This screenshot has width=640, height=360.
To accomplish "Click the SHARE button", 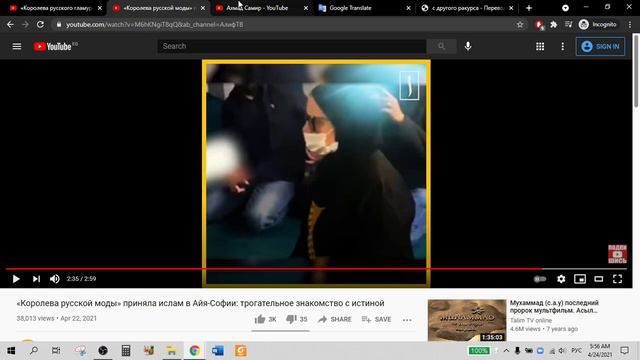I will click(335, 319).
